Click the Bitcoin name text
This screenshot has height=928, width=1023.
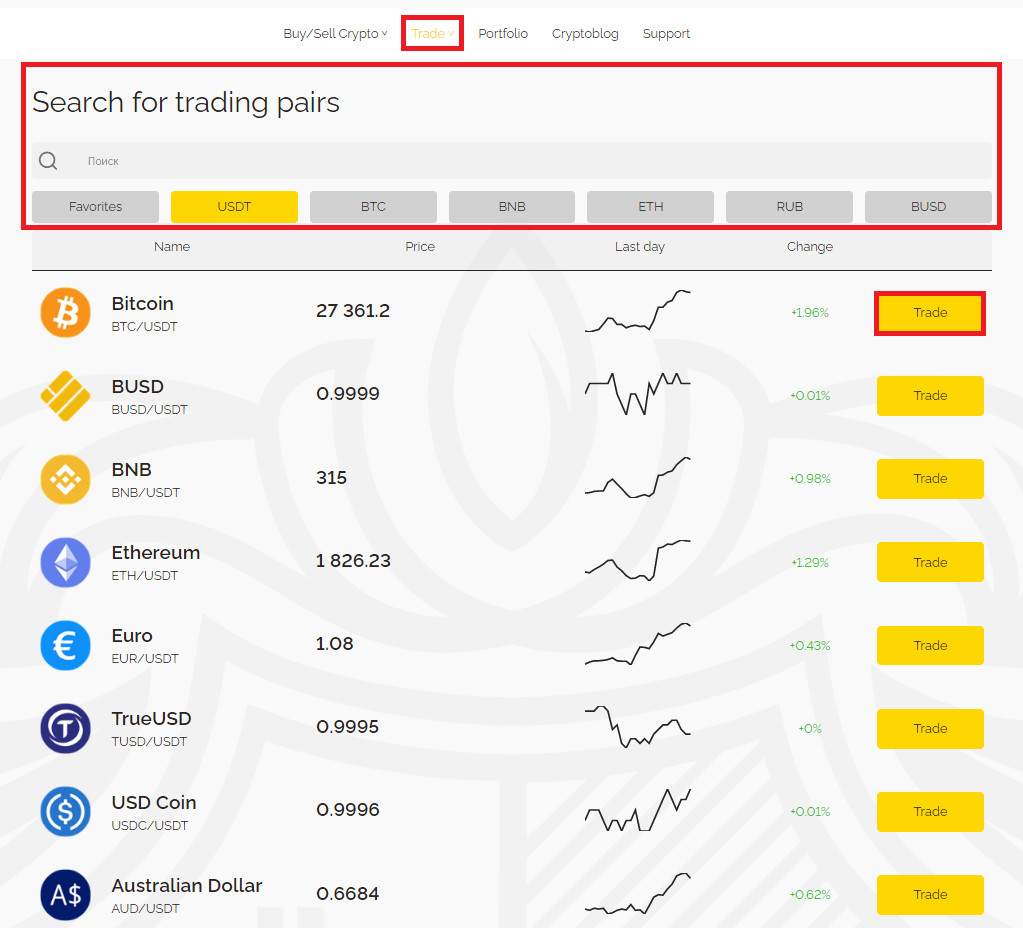click(142, 303)
